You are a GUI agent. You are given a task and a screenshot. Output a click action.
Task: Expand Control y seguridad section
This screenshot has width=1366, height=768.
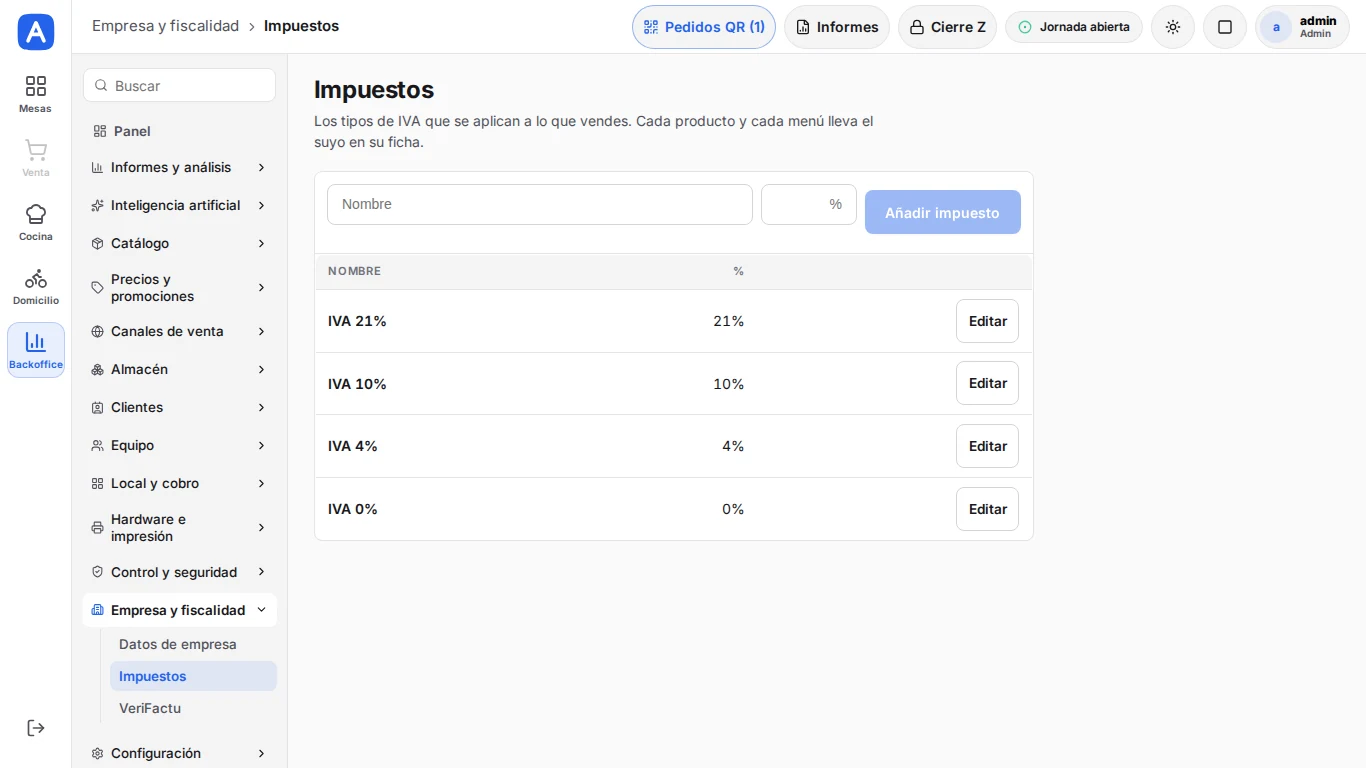click(179, 572)
